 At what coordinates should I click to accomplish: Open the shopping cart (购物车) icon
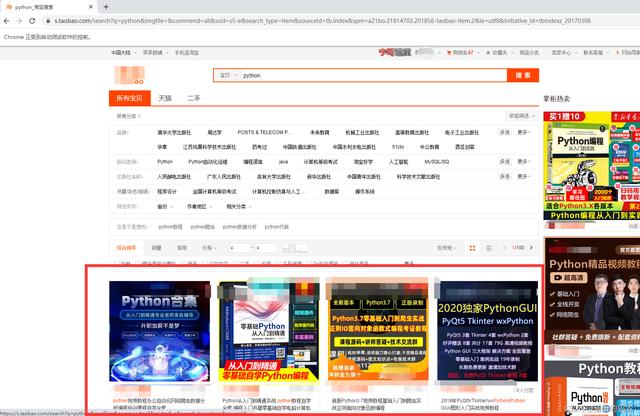[x=449, y=53]
